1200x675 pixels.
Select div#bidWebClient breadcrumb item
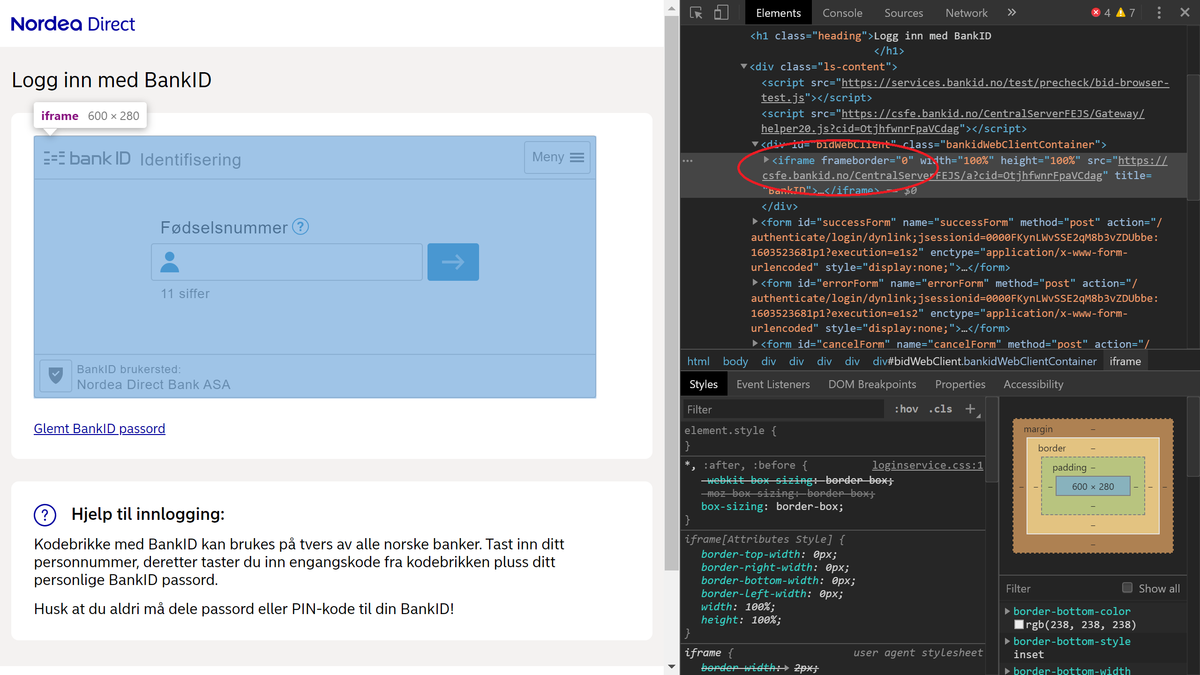(x=984, y=361)
